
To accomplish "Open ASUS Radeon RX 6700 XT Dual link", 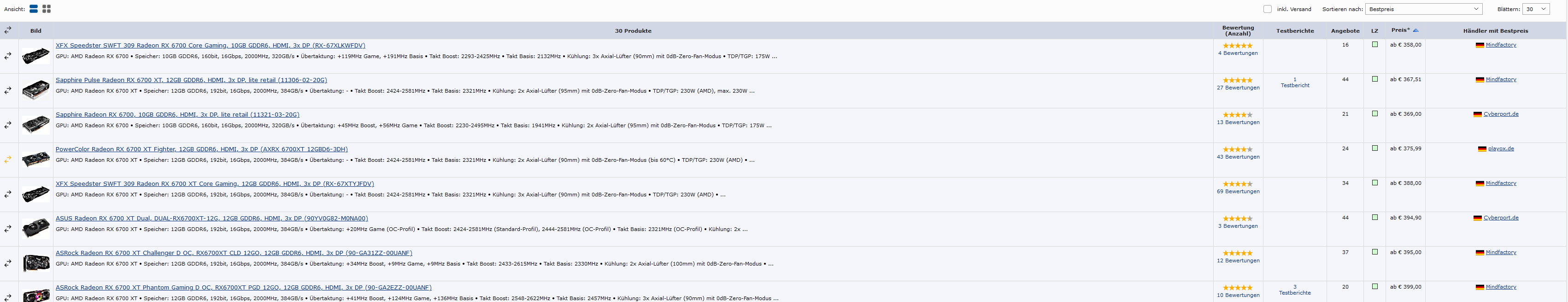I will click(x=212, y=219).
